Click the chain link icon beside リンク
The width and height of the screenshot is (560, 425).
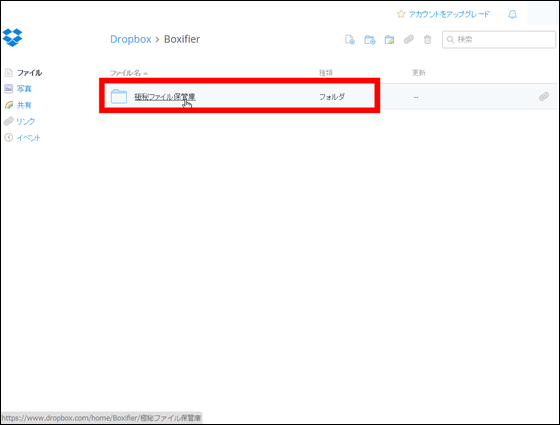(x=9, y=121)
